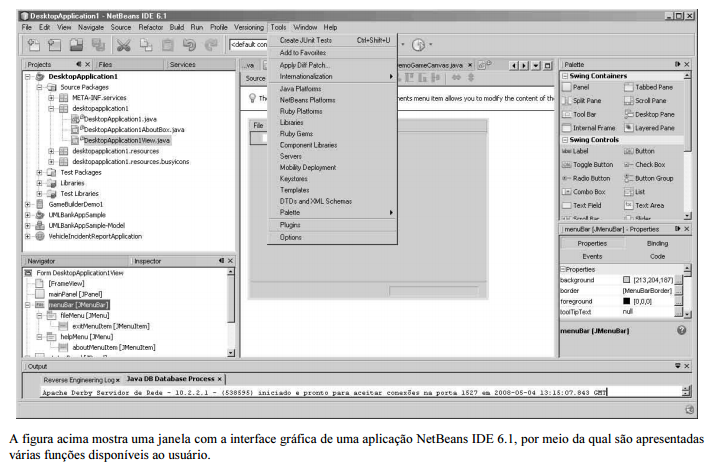Click the Events properties button
Image resolution: width=714 pixels, height=464 pixels.
pos(592,256)
